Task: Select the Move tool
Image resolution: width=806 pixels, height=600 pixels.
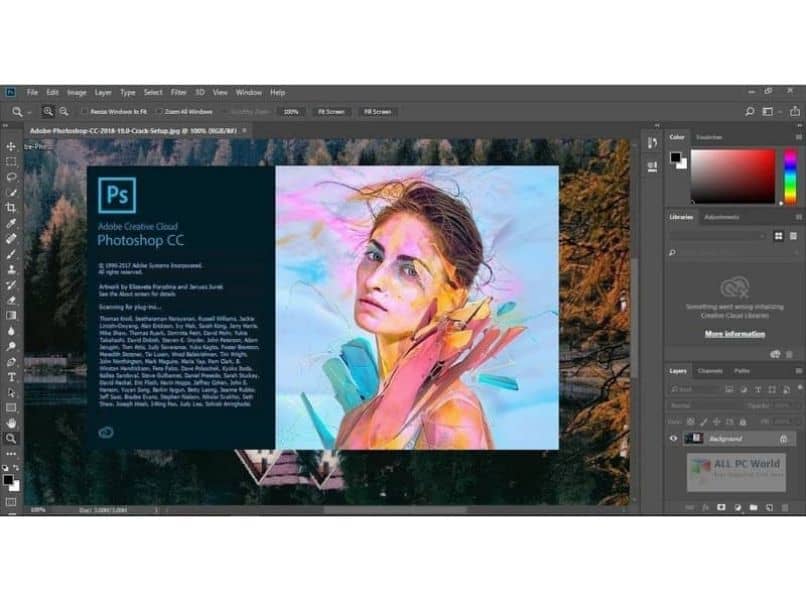Action: [11, 147]
